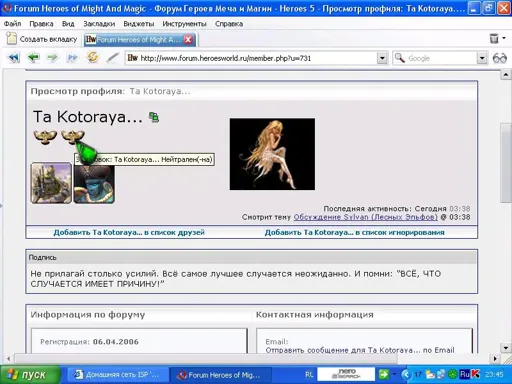Click Добавить Ta Kotoraya в список игнорирования

(354, 232)
